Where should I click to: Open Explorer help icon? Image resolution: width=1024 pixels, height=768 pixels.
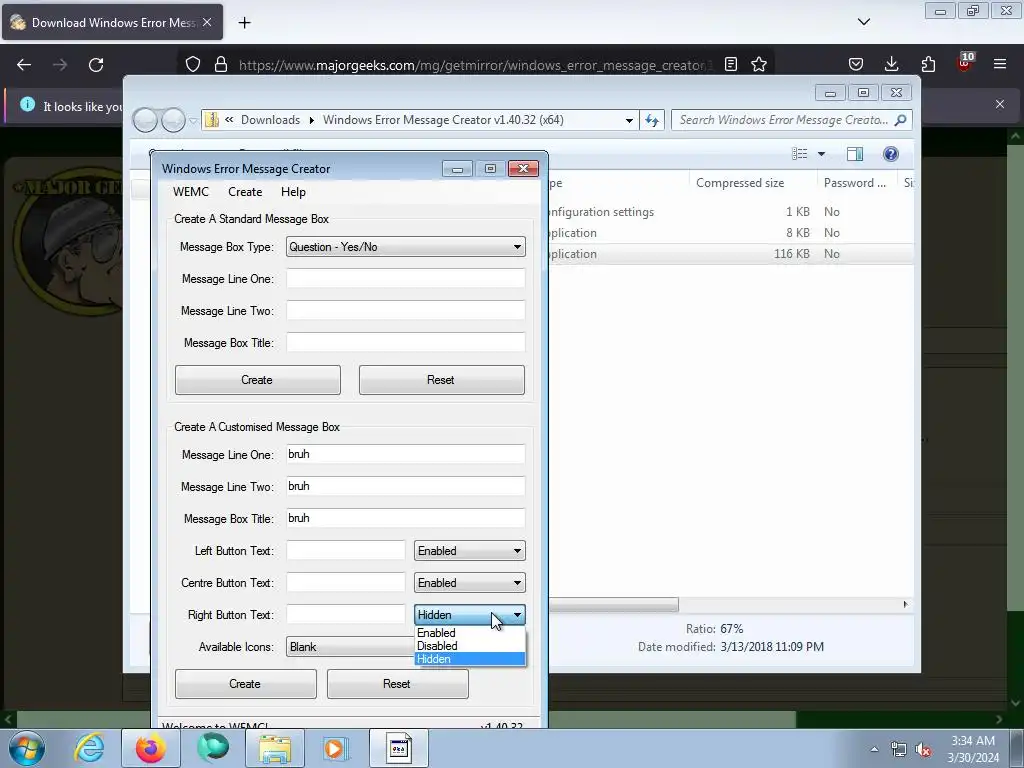(891, 154)
